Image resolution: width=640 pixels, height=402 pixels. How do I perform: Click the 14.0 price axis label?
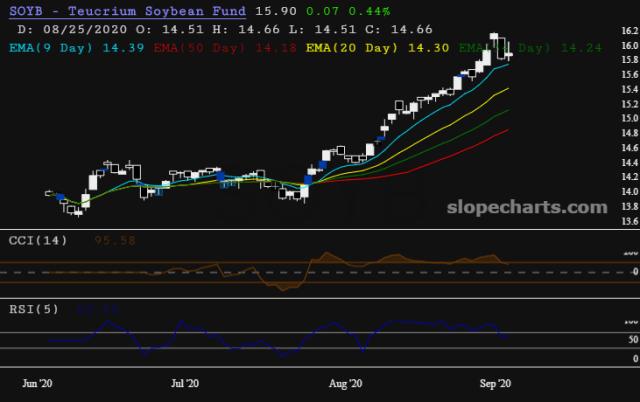(x=625, y=192)
